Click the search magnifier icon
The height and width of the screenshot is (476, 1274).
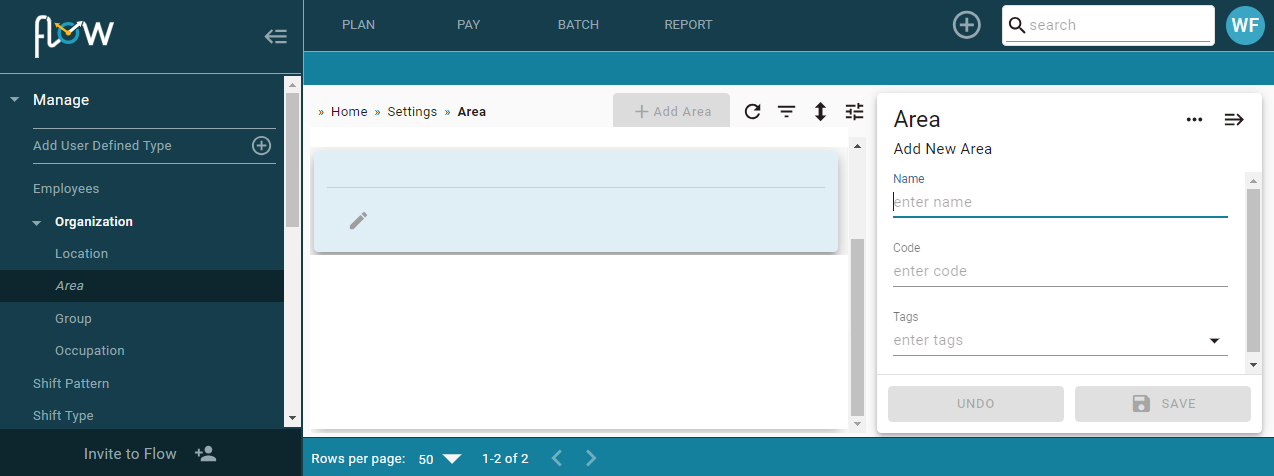(1017, 25)
